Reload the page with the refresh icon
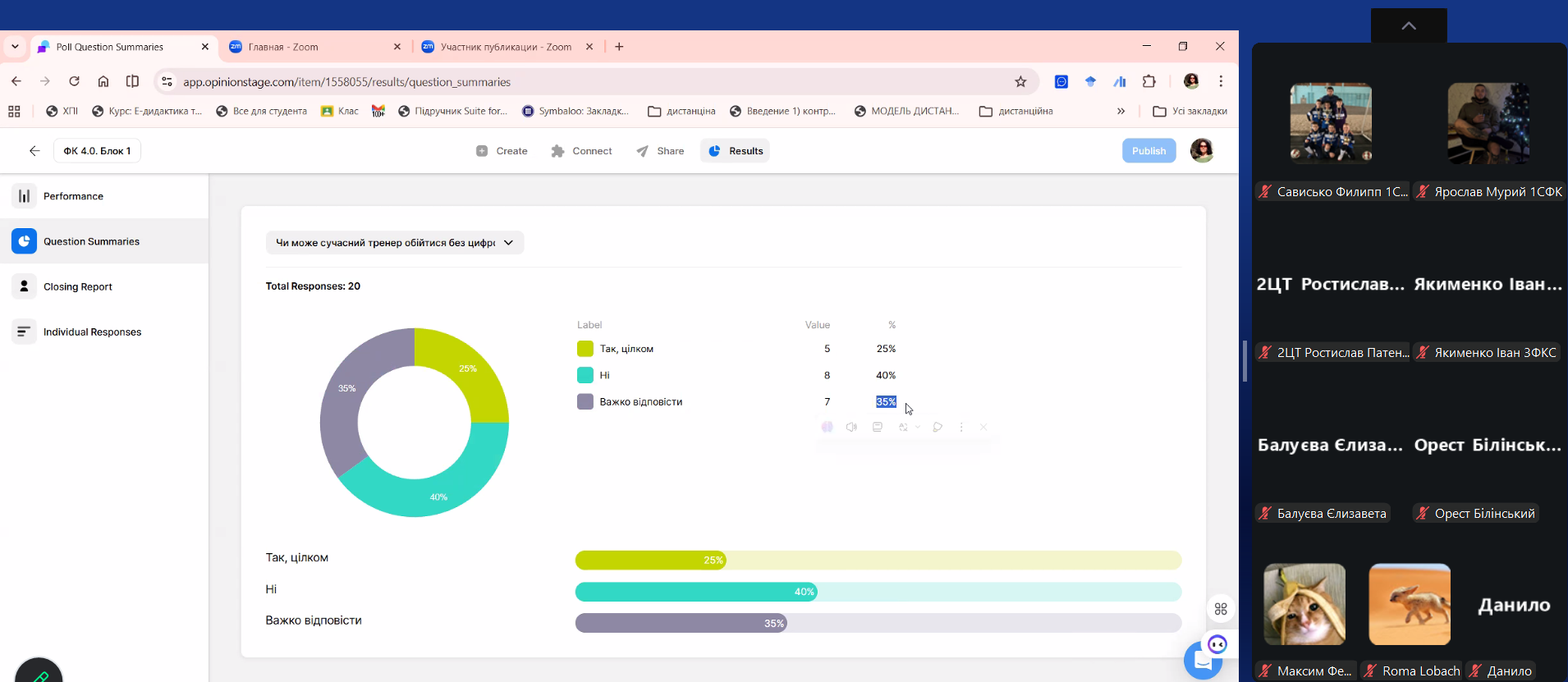Screen dimensions: 1568x682 (x=74, y=81)
